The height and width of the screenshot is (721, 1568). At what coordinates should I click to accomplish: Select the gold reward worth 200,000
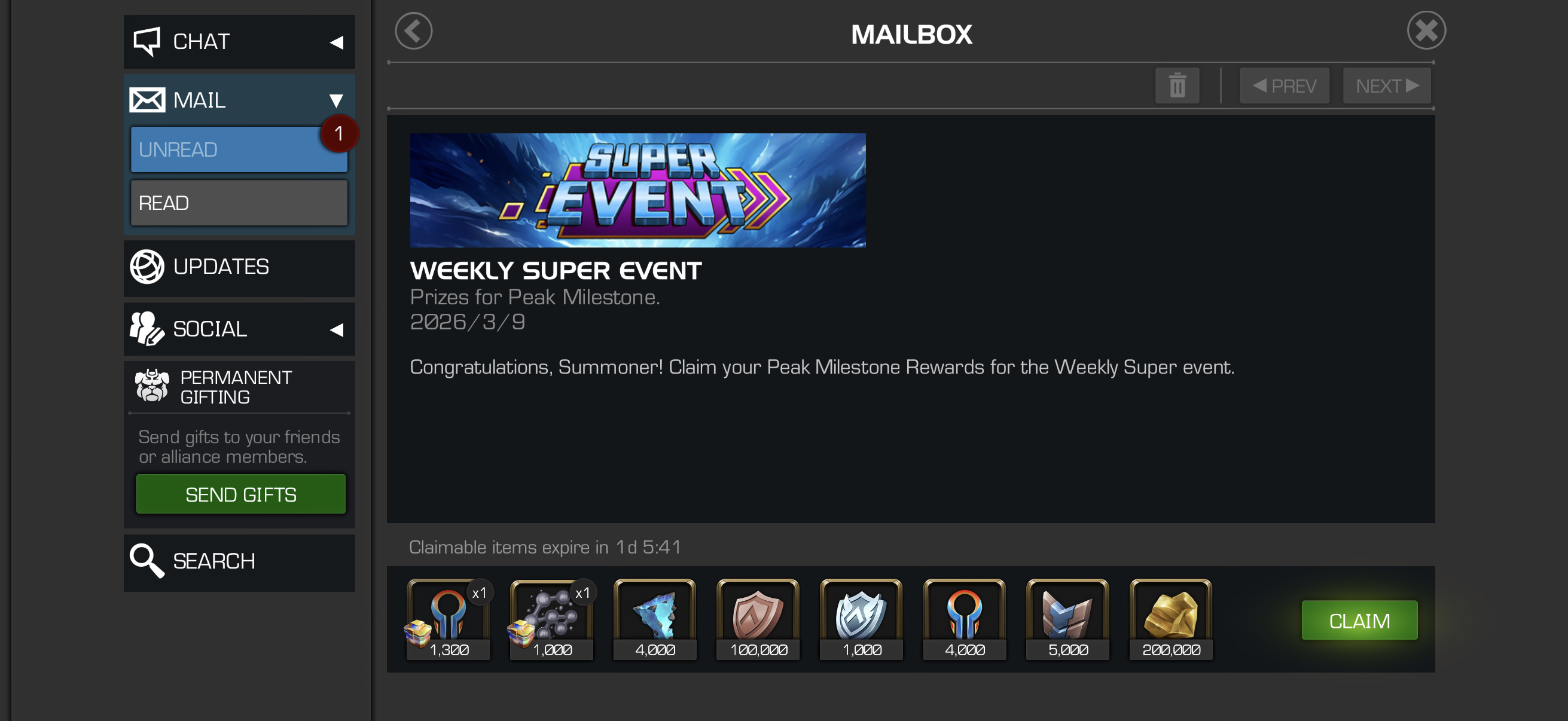tap(1170, 619)
